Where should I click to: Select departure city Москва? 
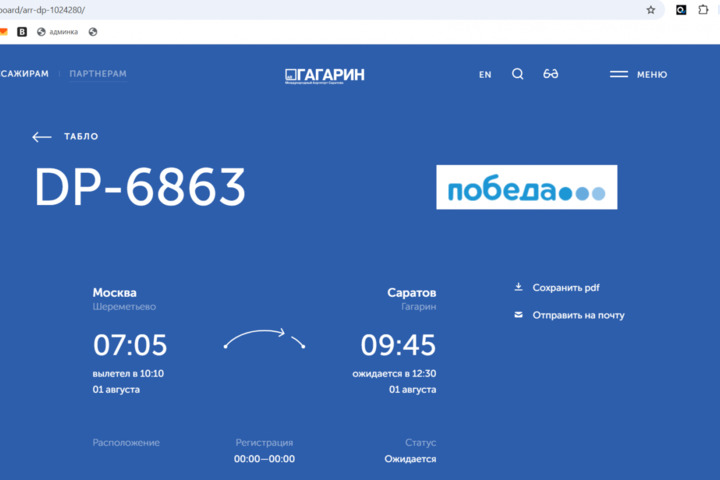pyautogui.click(x=114, y=293)
